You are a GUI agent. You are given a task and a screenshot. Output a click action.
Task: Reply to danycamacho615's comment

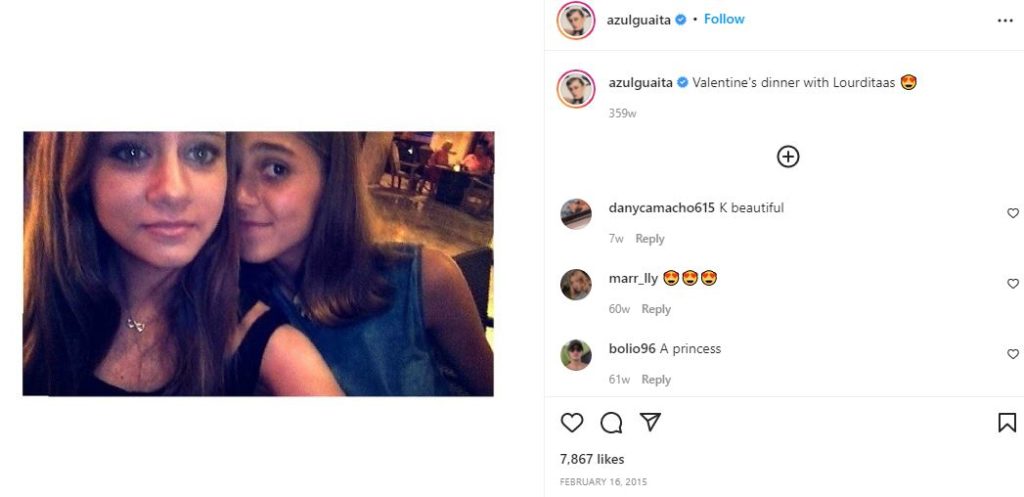[650, 239]
